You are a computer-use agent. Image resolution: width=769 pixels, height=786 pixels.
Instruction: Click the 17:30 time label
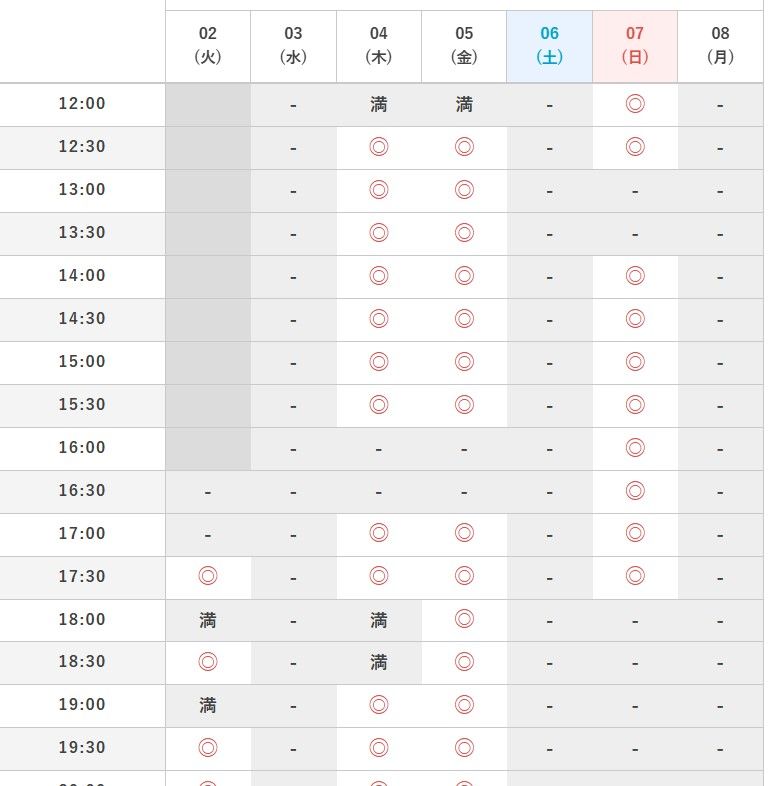click(x=82, y=576)
